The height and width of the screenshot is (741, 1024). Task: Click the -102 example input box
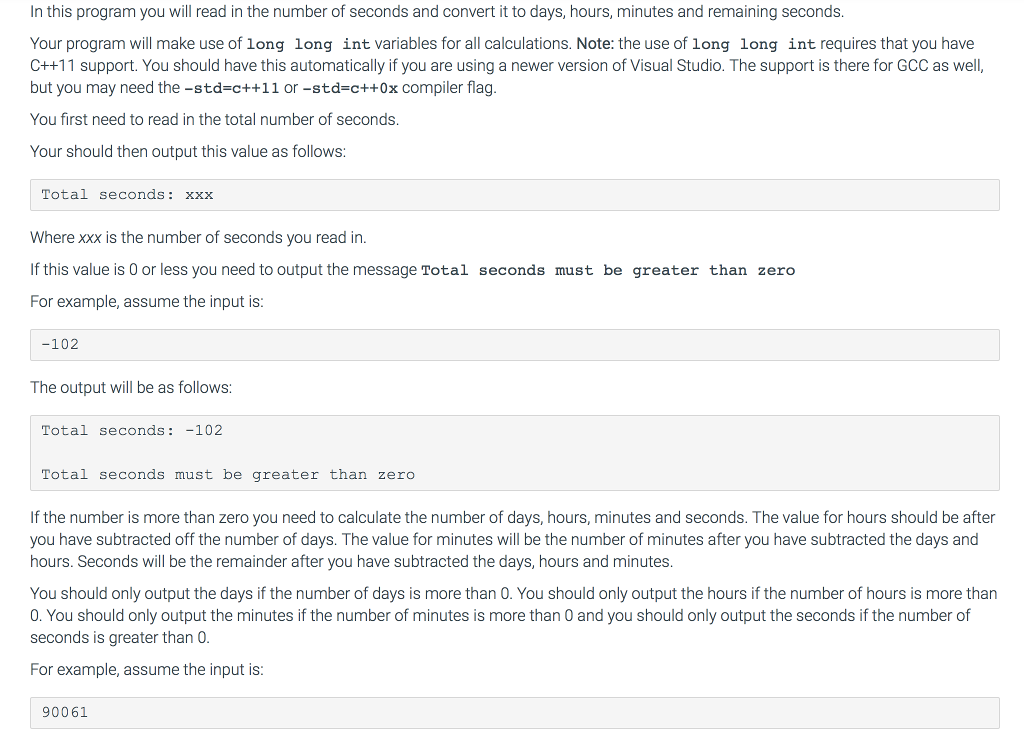(515, 345)
